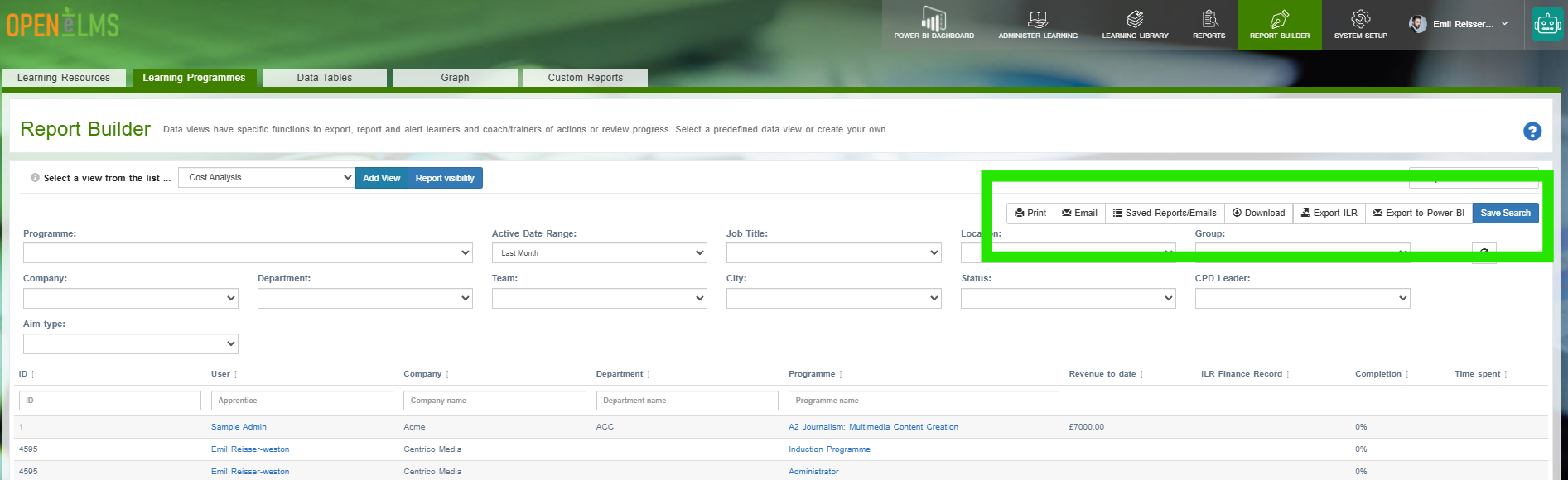Image resolution: width=1568 pixels, height=480 pixels.
Task: Sort by the Company column header
Action: [427, 374]
